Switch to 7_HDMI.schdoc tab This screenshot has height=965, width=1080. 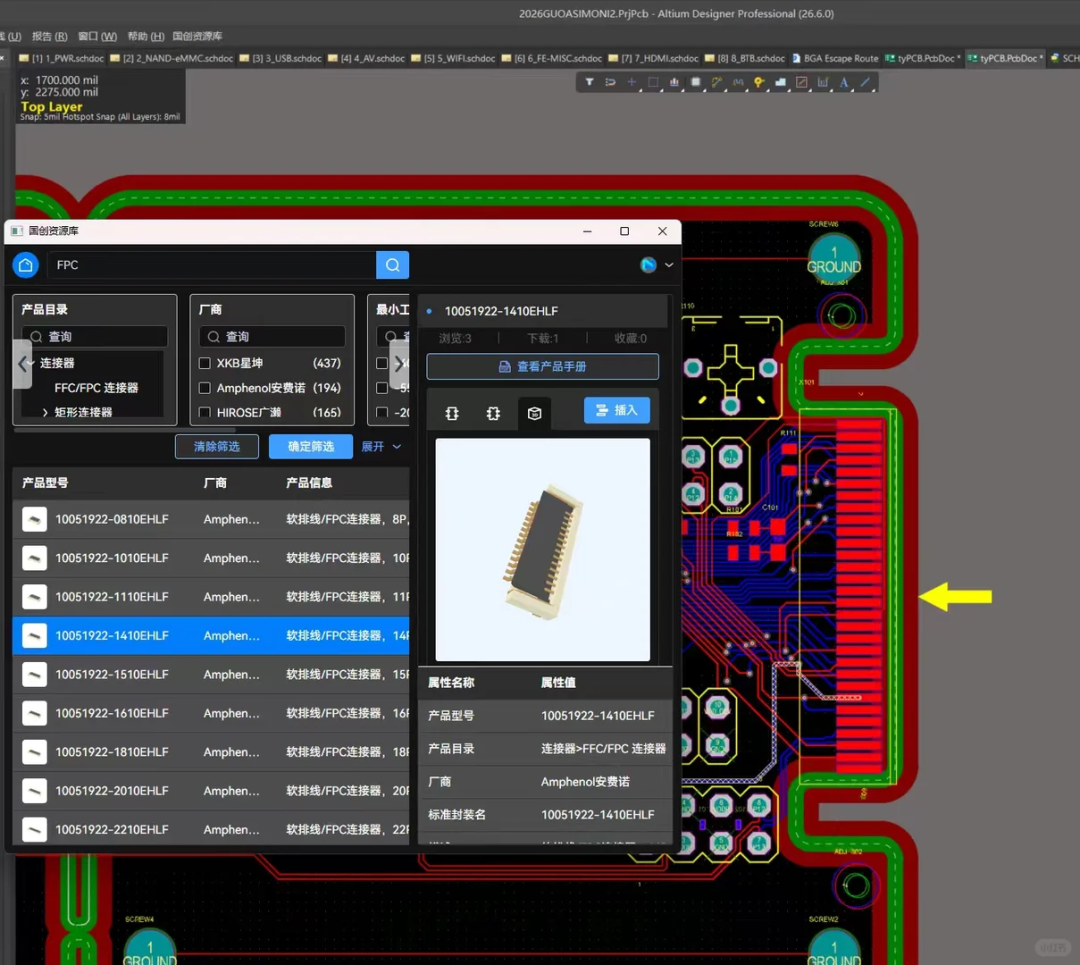pos(653,59)
